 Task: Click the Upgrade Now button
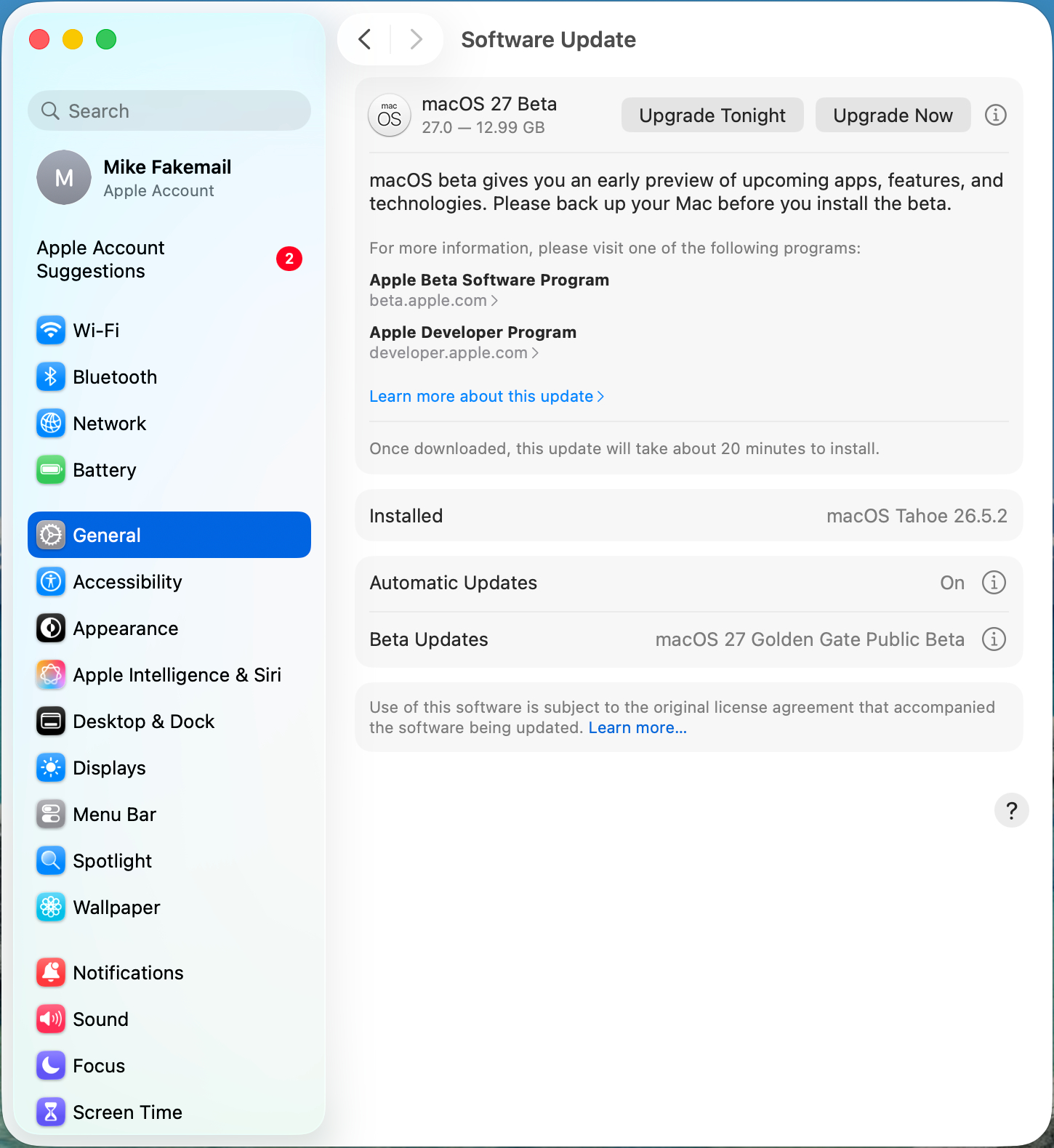click(x=893, y=115)
